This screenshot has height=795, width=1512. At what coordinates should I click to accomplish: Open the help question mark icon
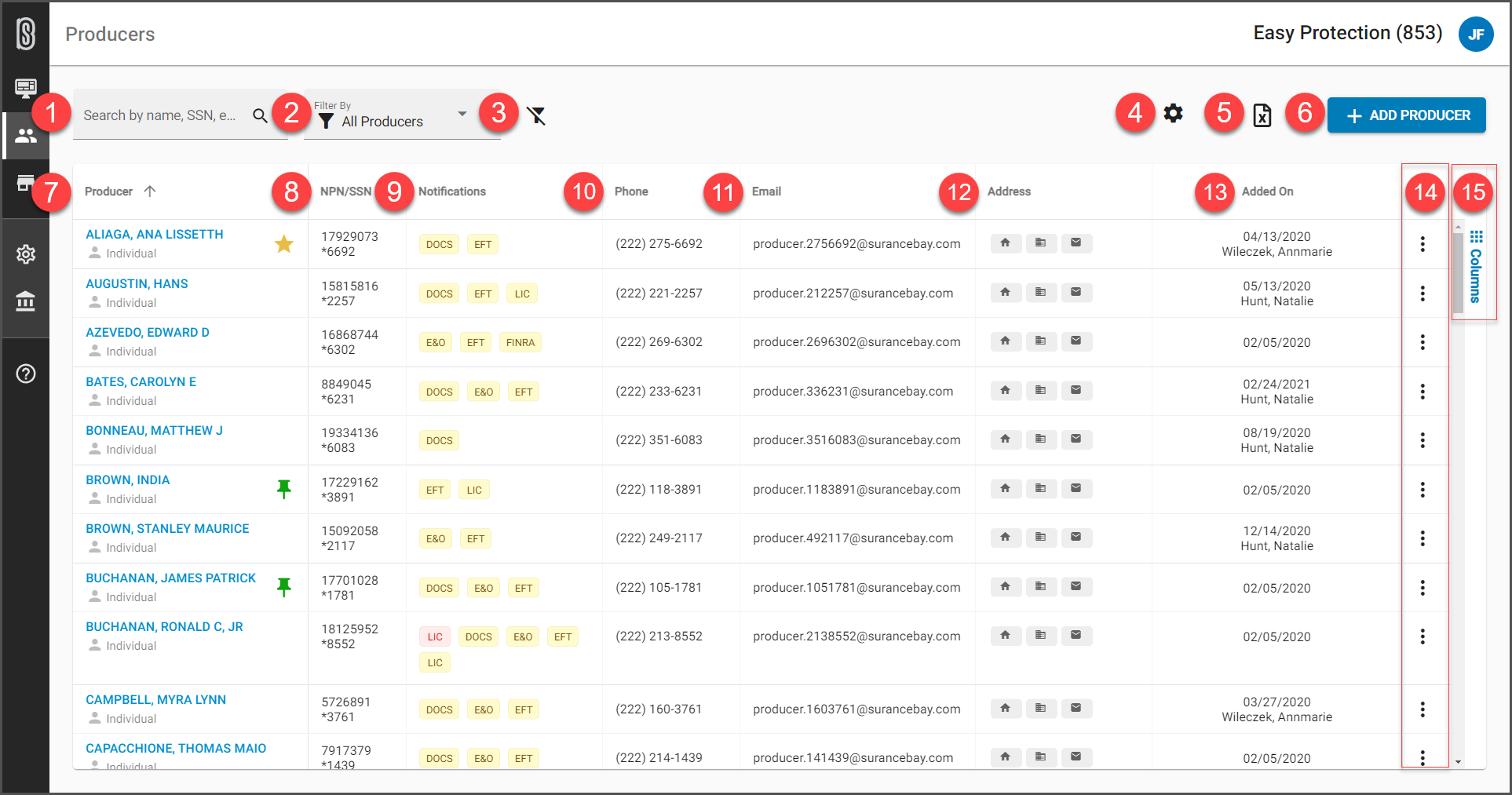click(26, 374)
